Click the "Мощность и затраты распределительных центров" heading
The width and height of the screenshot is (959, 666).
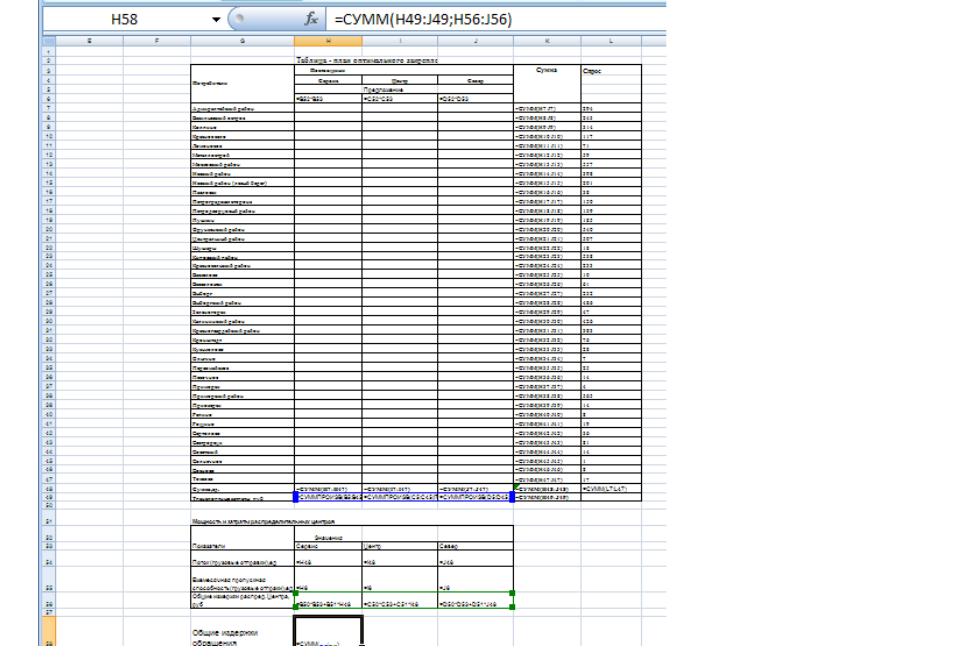pos(264,522)
